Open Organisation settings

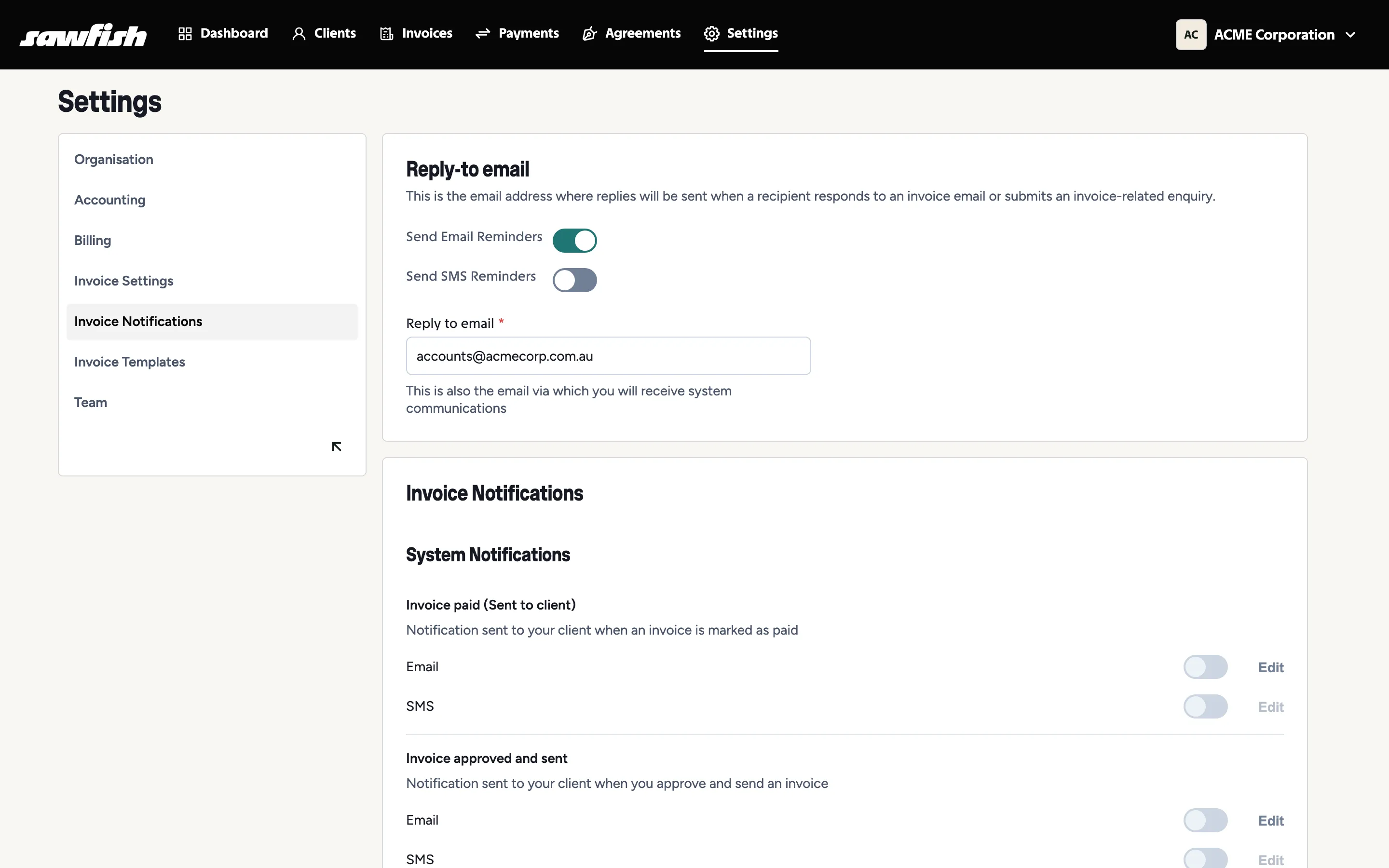coord(212,160)
